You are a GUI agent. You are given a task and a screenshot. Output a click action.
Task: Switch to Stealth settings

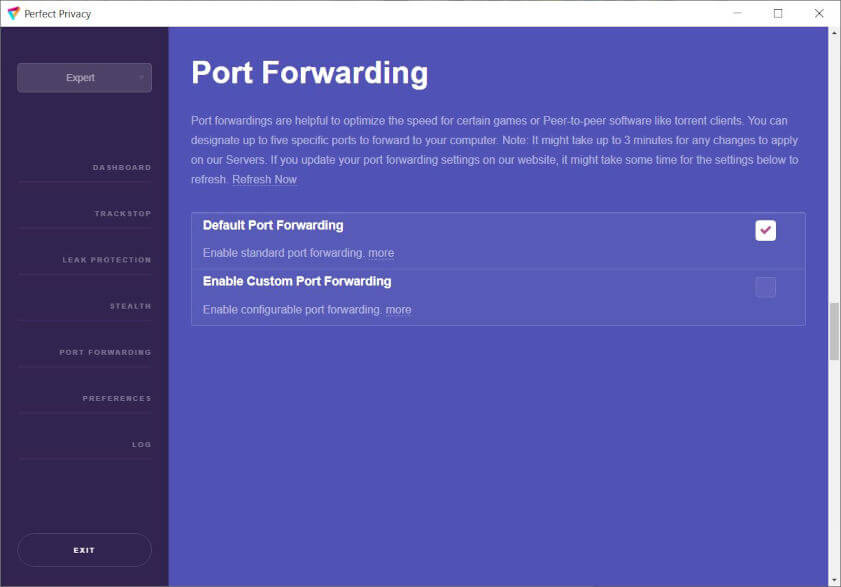pos(130,306)
